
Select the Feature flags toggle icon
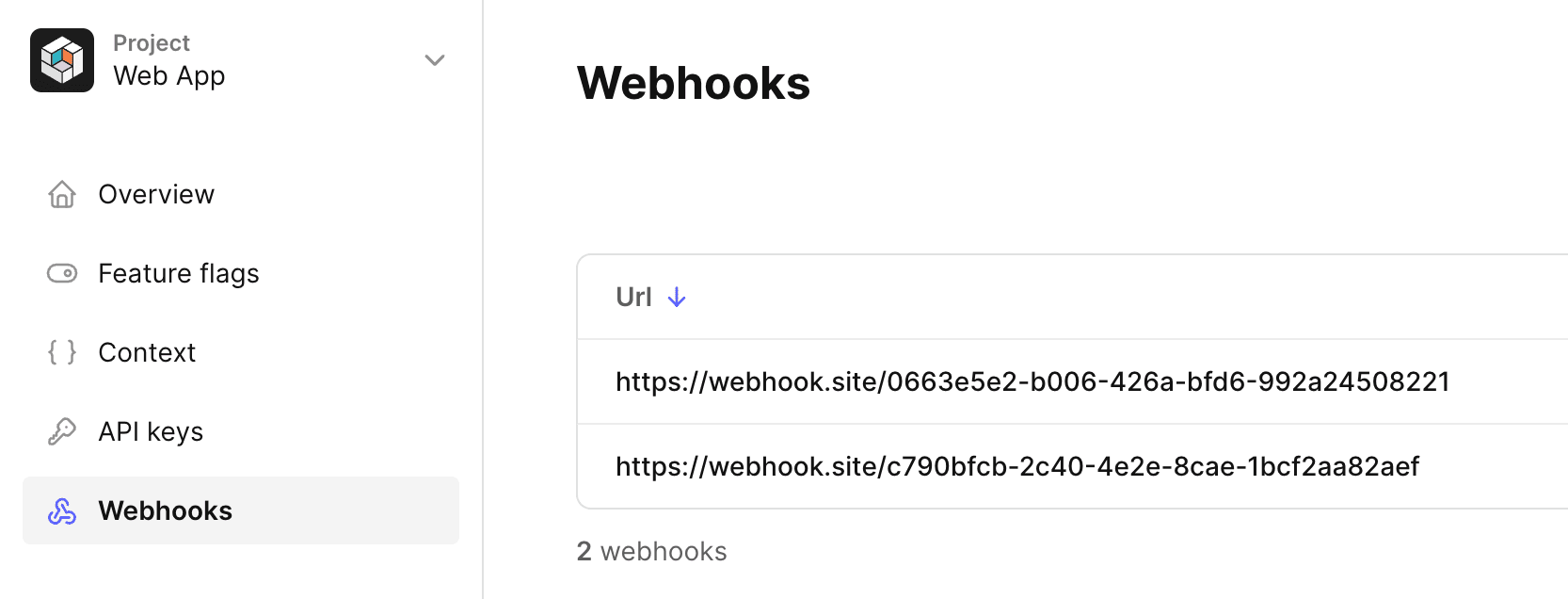click(60, 273)
